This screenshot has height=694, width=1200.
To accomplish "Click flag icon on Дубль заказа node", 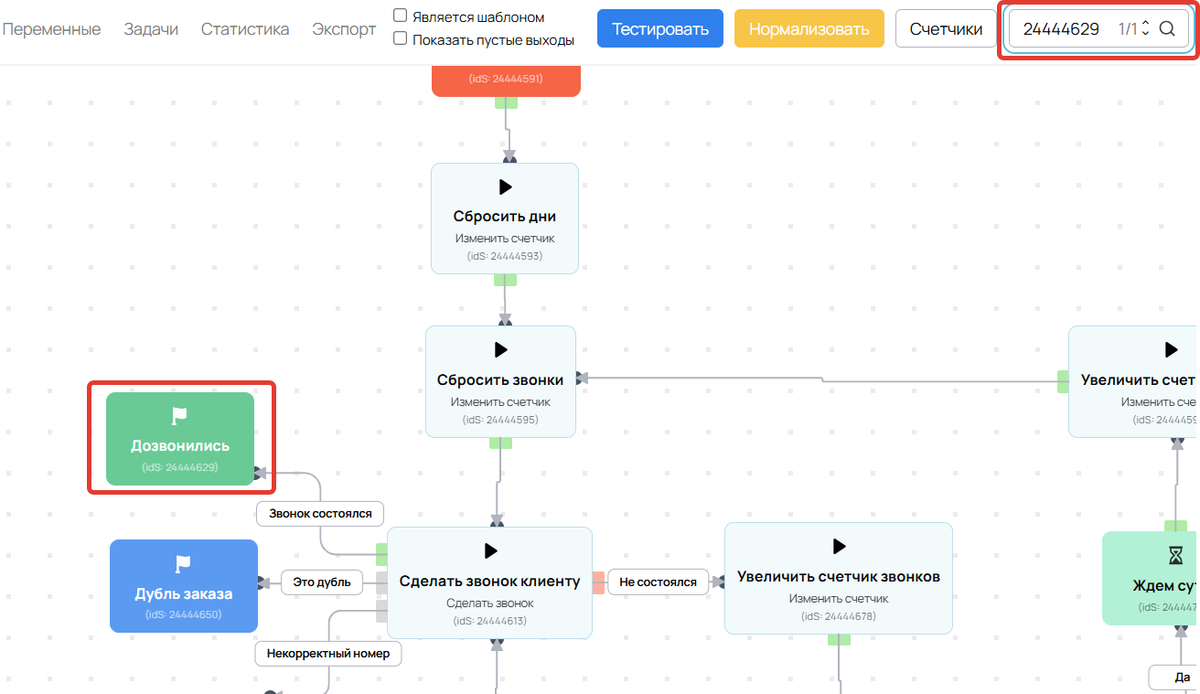I will 183,564.
